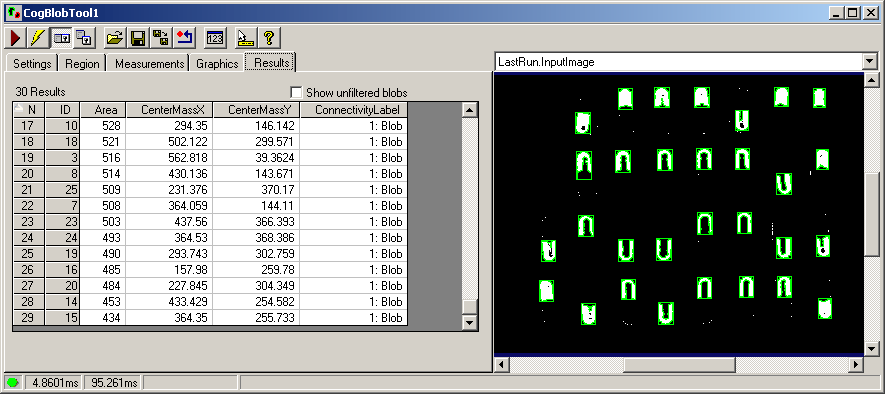Screen dimensions: 885x394
Task: Enable Show unfiltered blobs checkbox
Action: click(x=296, y=92)
